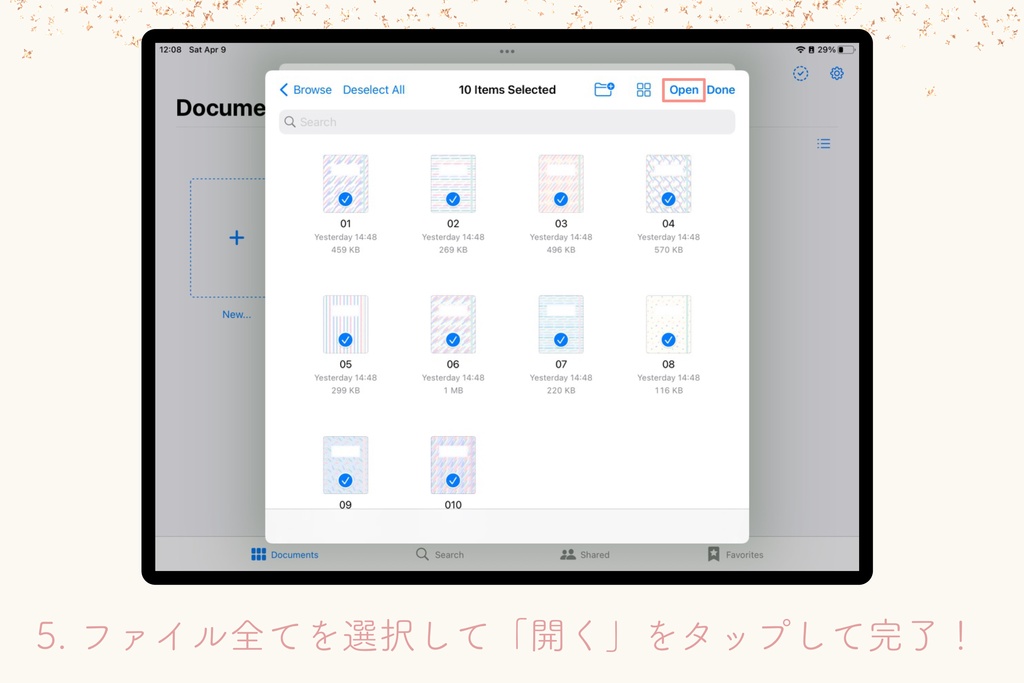Tap Done to dismiss the picker

(720, 89)
